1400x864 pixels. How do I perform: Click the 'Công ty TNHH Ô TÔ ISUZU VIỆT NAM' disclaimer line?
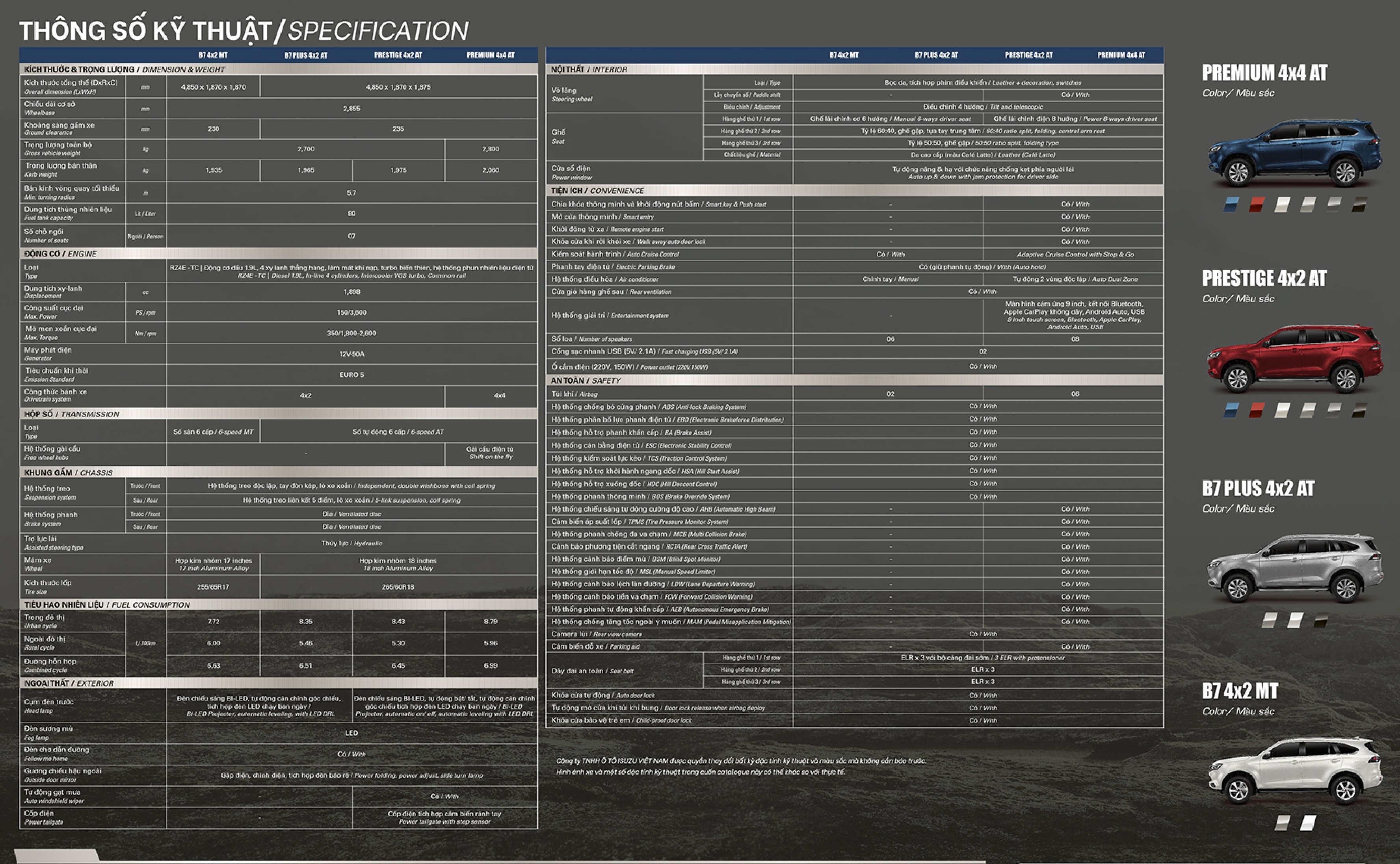tap(740, 760)
